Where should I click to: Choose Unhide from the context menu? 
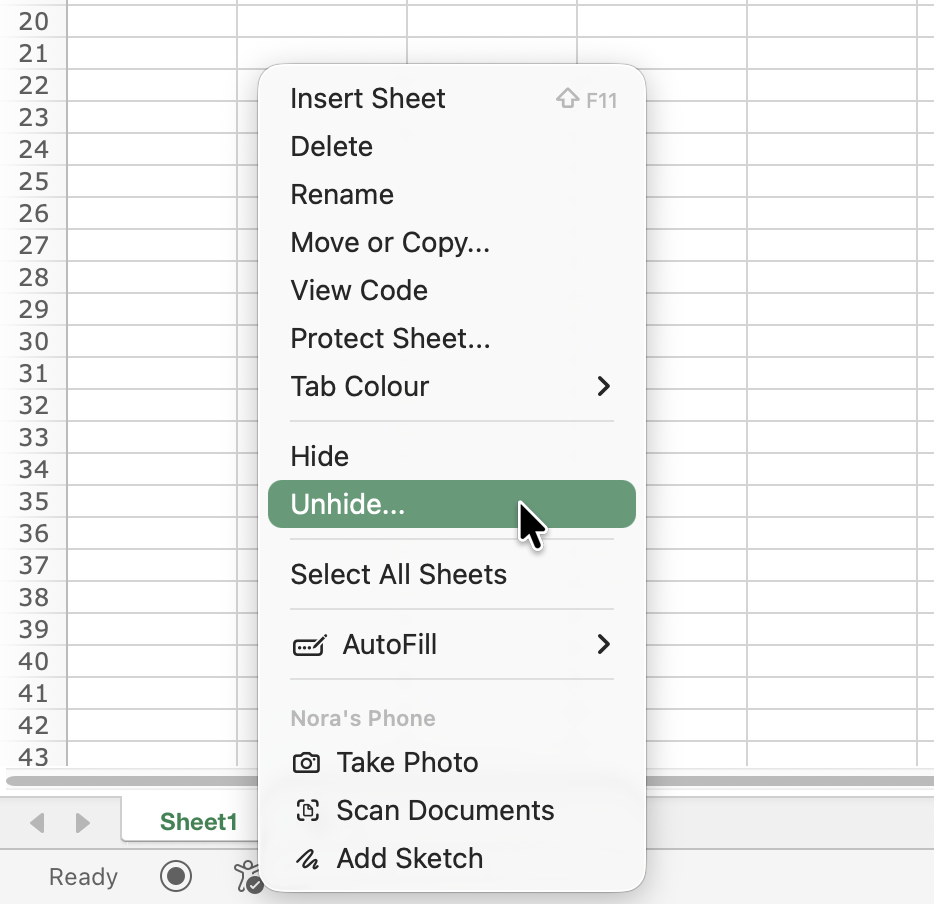[x=348, y=505]
